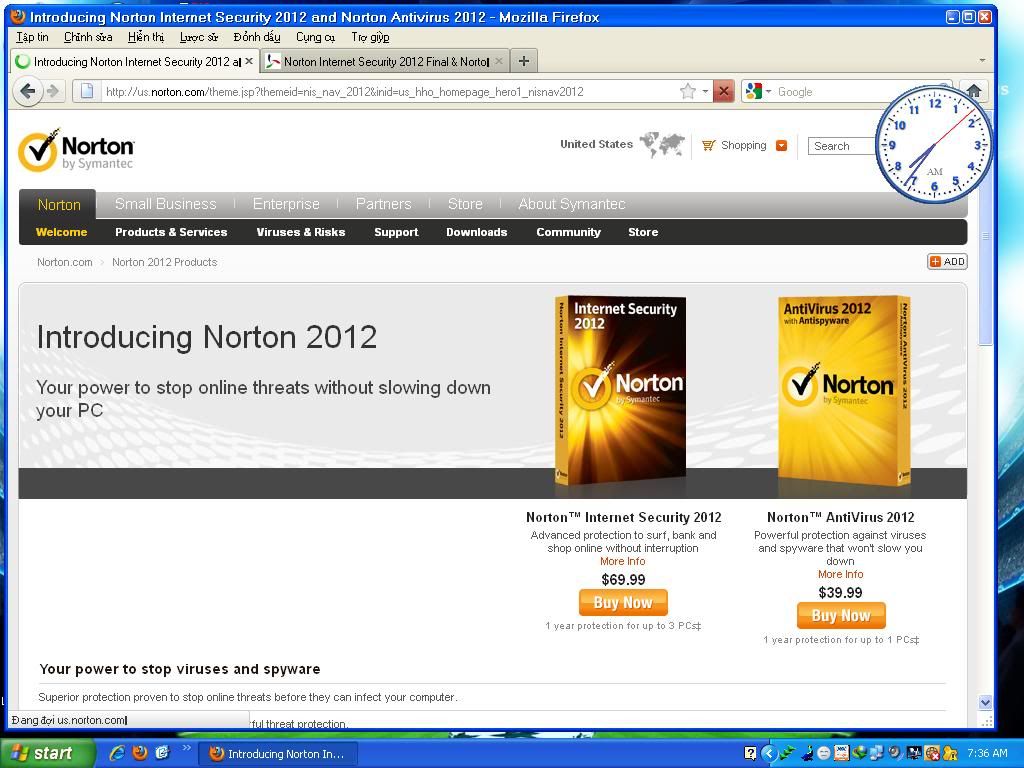Go to the Downloads section

click(477, 232)
